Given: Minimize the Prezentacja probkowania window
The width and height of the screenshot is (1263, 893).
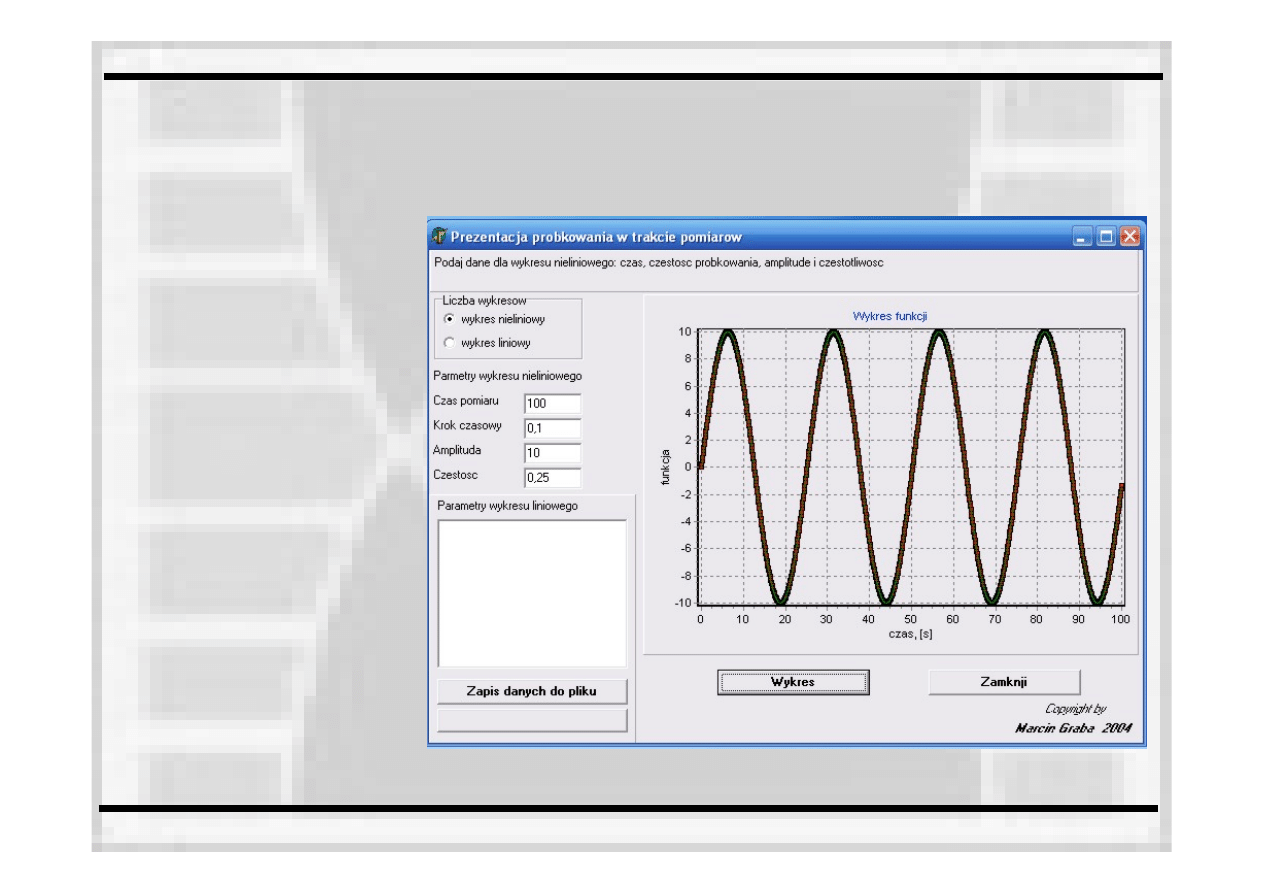Looking at the screenshot, I should pyautogui.click(x=1082, y=237).
